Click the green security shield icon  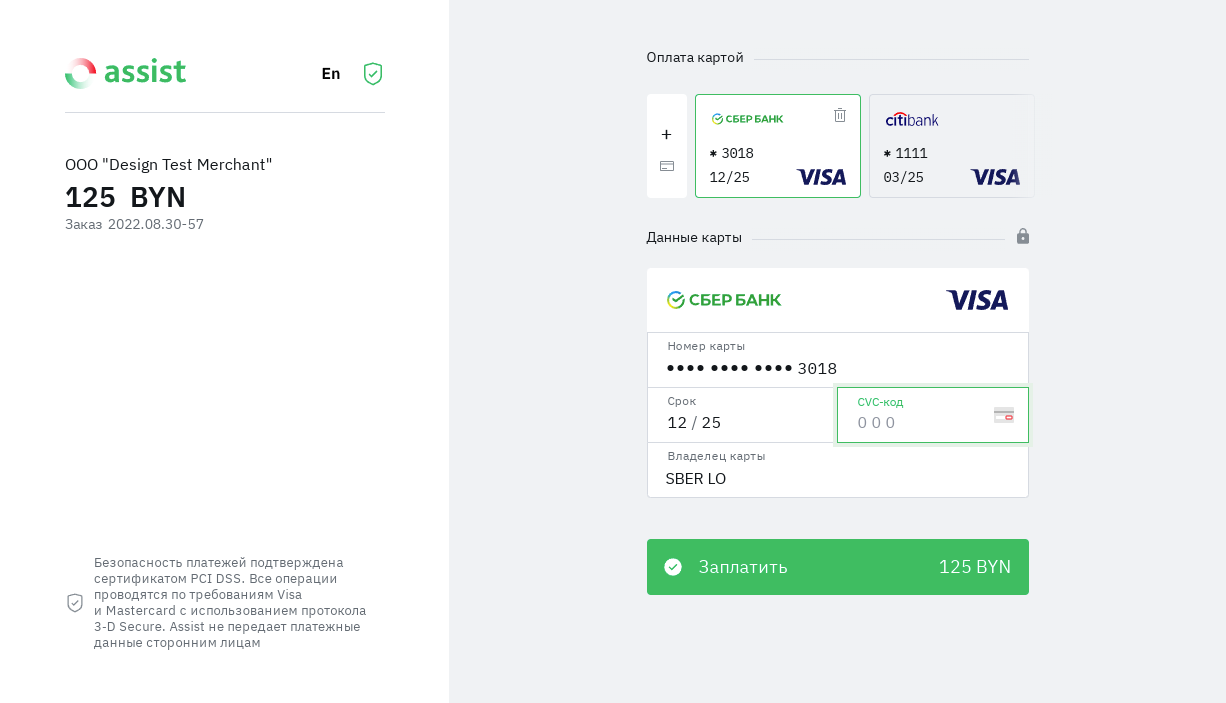[373, 74]
